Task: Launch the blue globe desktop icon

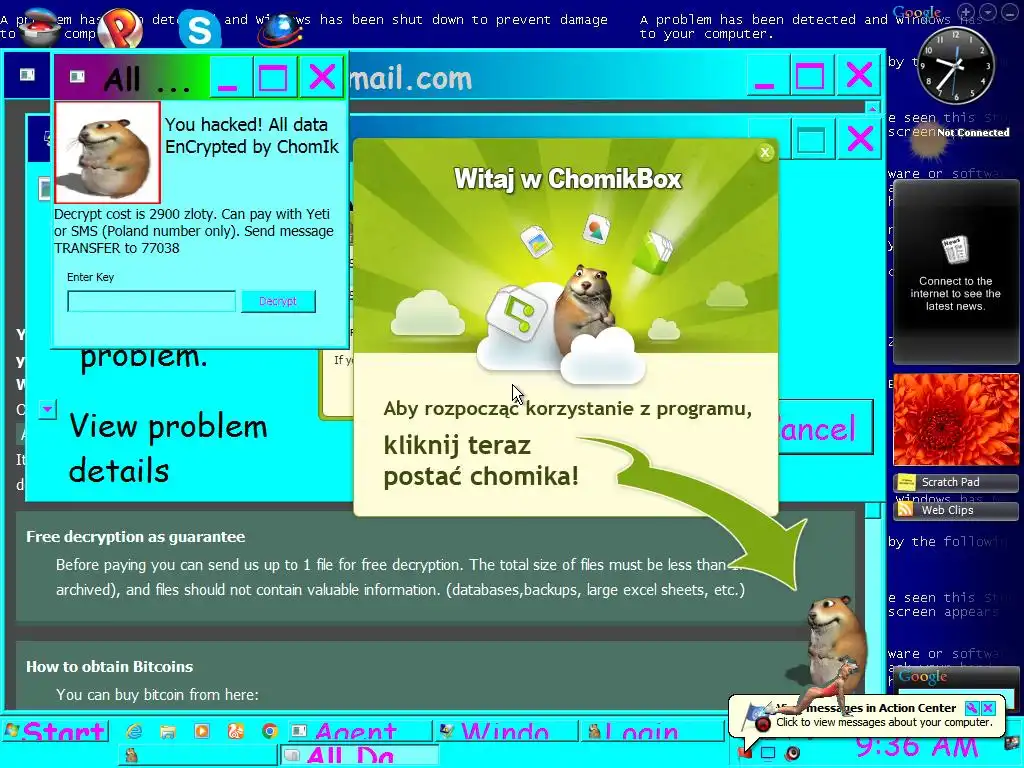Action: click(280, 29)
